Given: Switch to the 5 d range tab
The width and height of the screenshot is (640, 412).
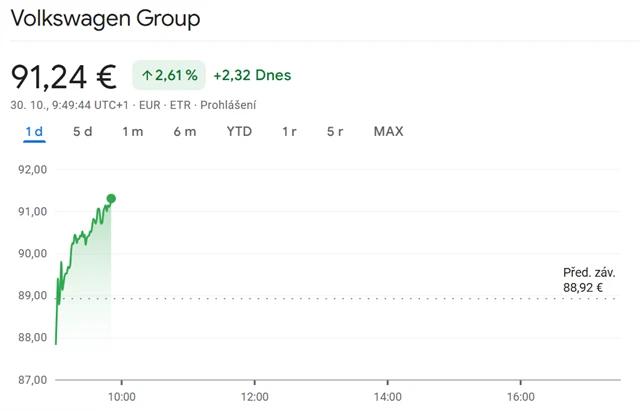Looking at the screenshot, I should coord(83,132).
